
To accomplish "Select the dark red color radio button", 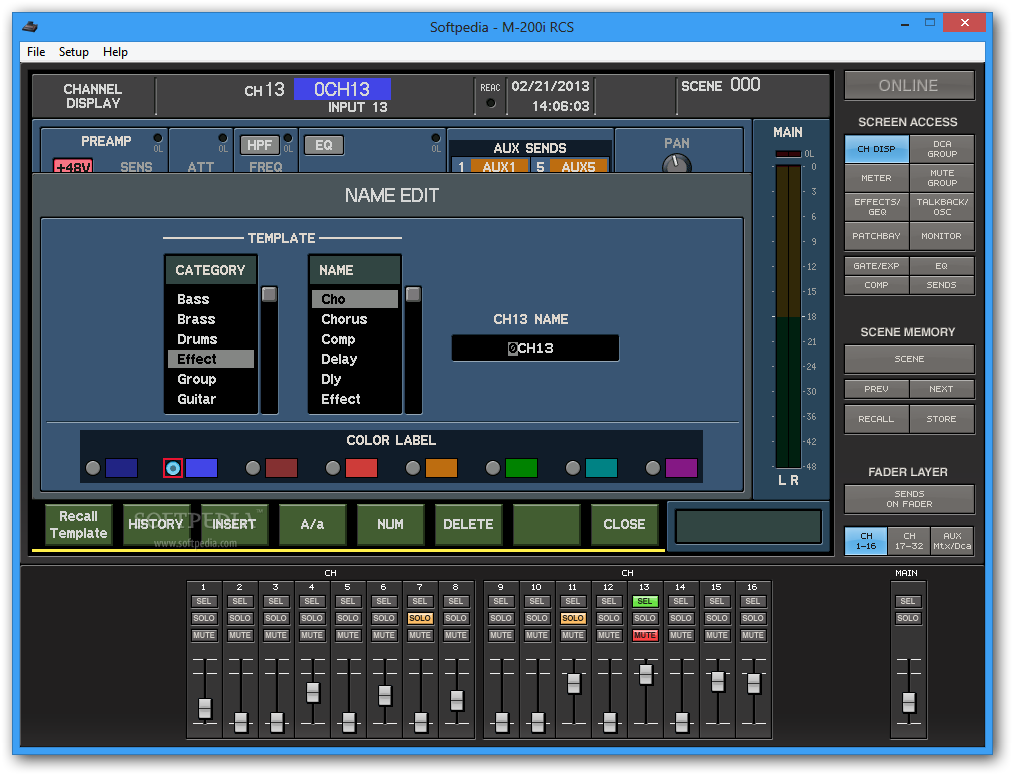I will [253, 468].
